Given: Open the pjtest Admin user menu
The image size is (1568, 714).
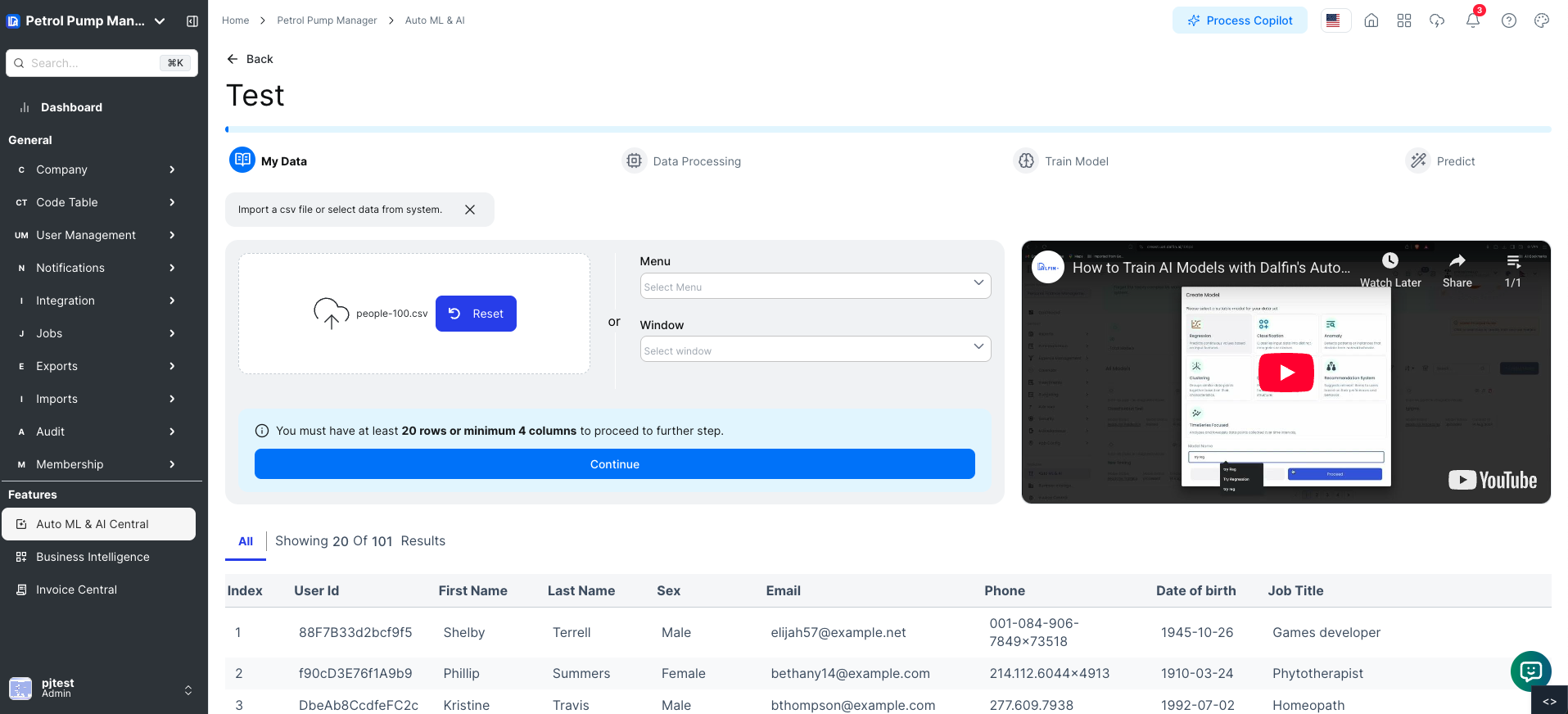Looking at the screenshot, I should (102, 689).
